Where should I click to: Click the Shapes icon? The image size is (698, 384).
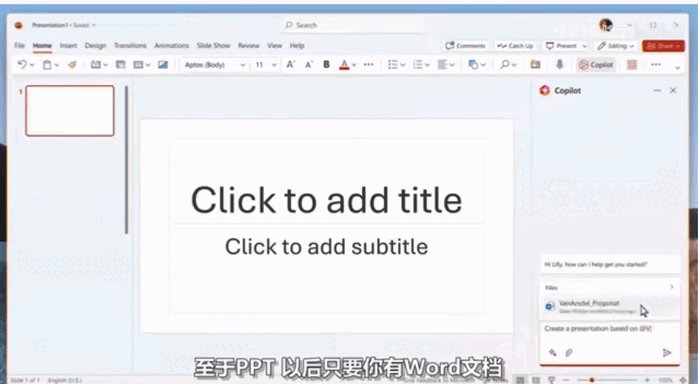coord(473,65)
